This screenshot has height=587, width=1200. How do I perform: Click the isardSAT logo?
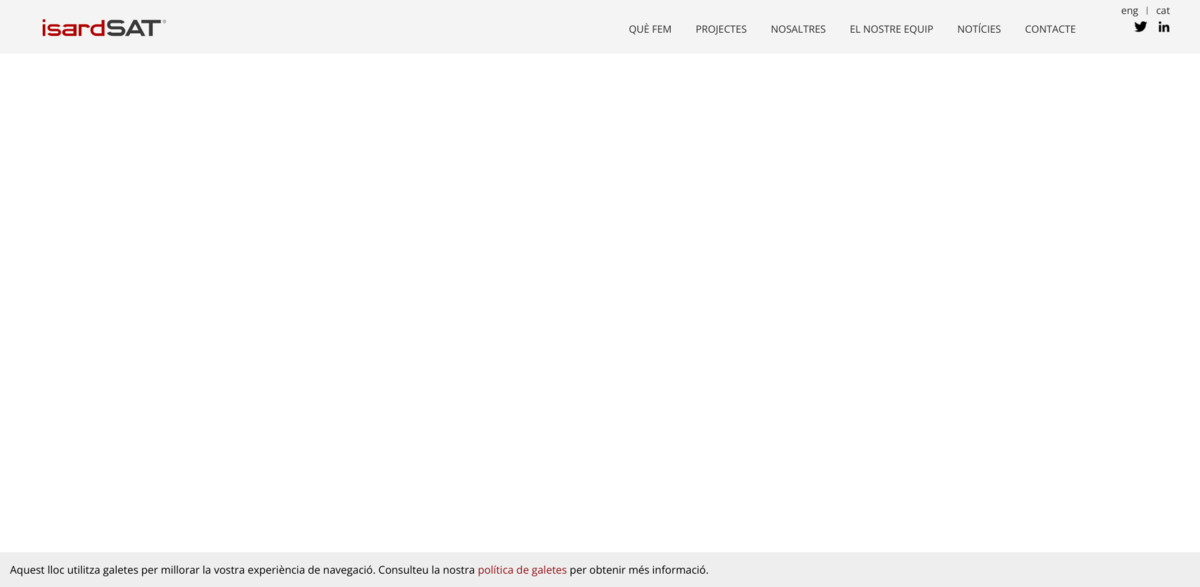102,28
